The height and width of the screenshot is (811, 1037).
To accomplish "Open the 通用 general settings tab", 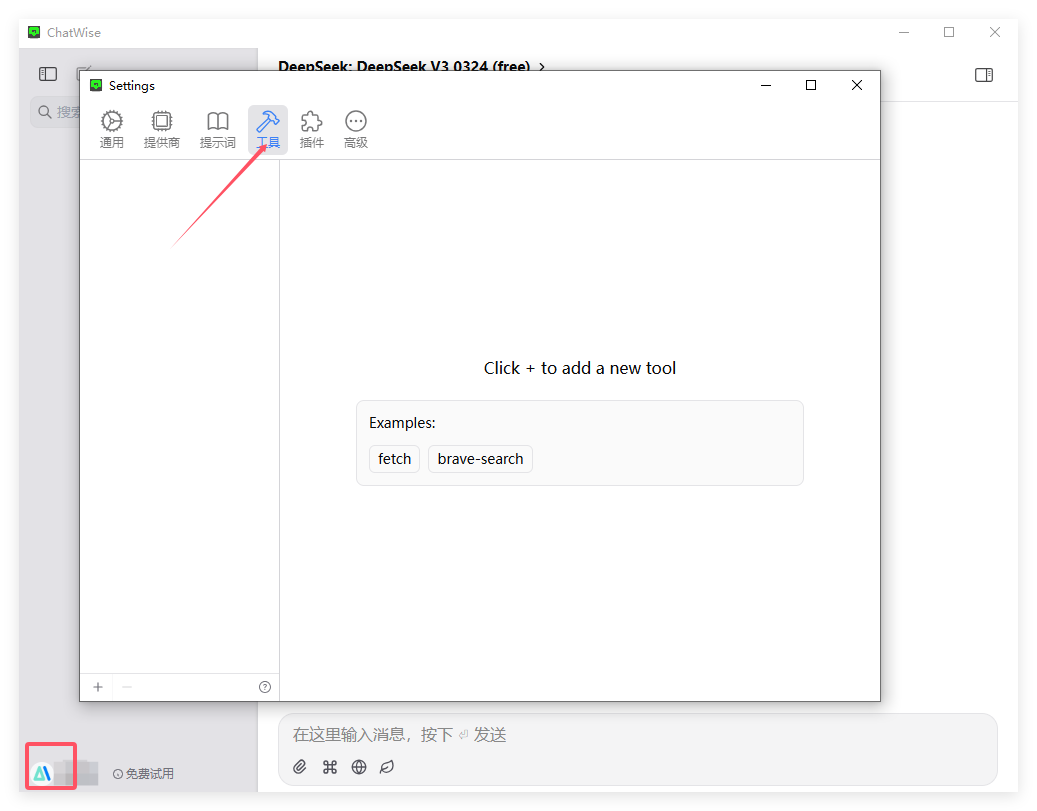I will 112,130.
